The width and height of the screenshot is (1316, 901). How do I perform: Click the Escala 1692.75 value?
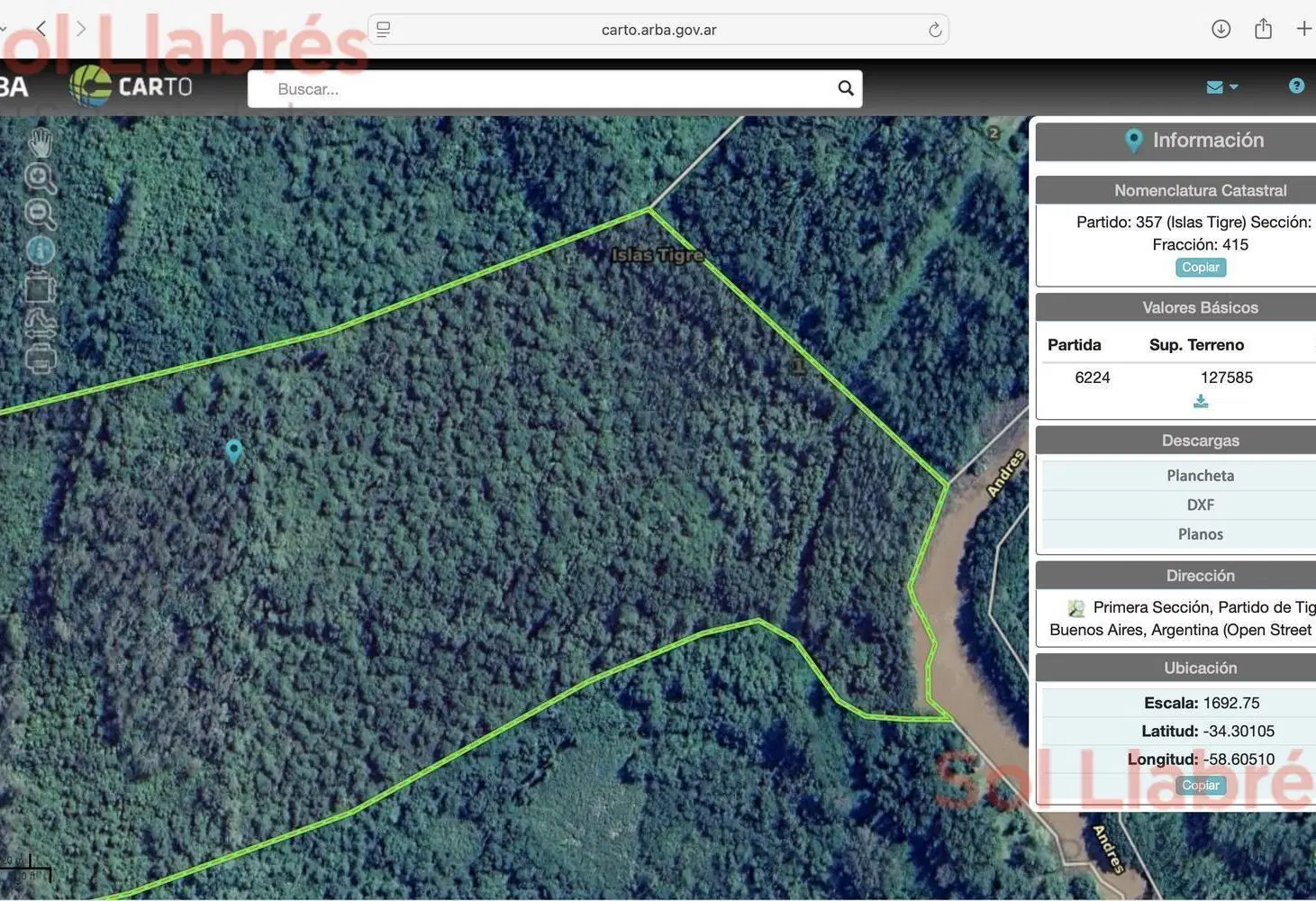click(1231, 703)
